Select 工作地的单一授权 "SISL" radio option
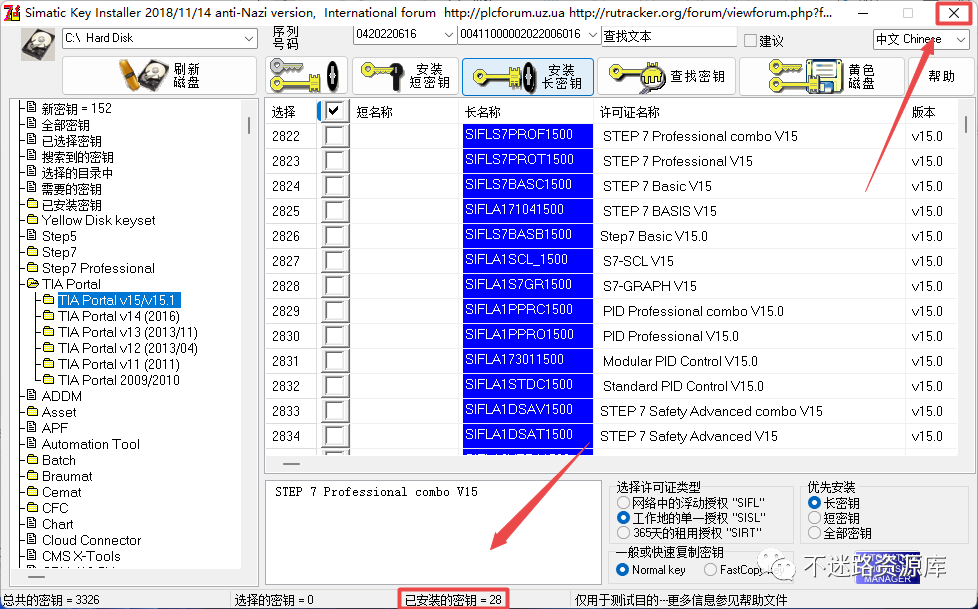978x609 pixels. click(622, 518)
